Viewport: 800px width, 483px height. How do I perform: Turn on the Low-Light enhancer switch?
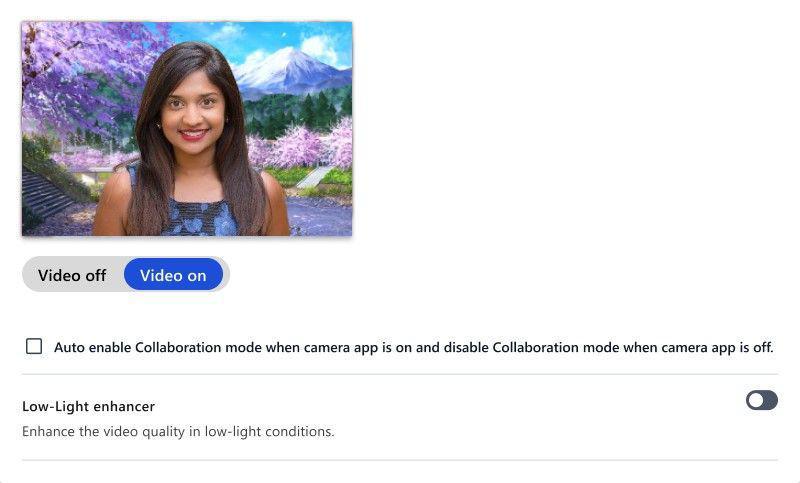tap(762, 400)
